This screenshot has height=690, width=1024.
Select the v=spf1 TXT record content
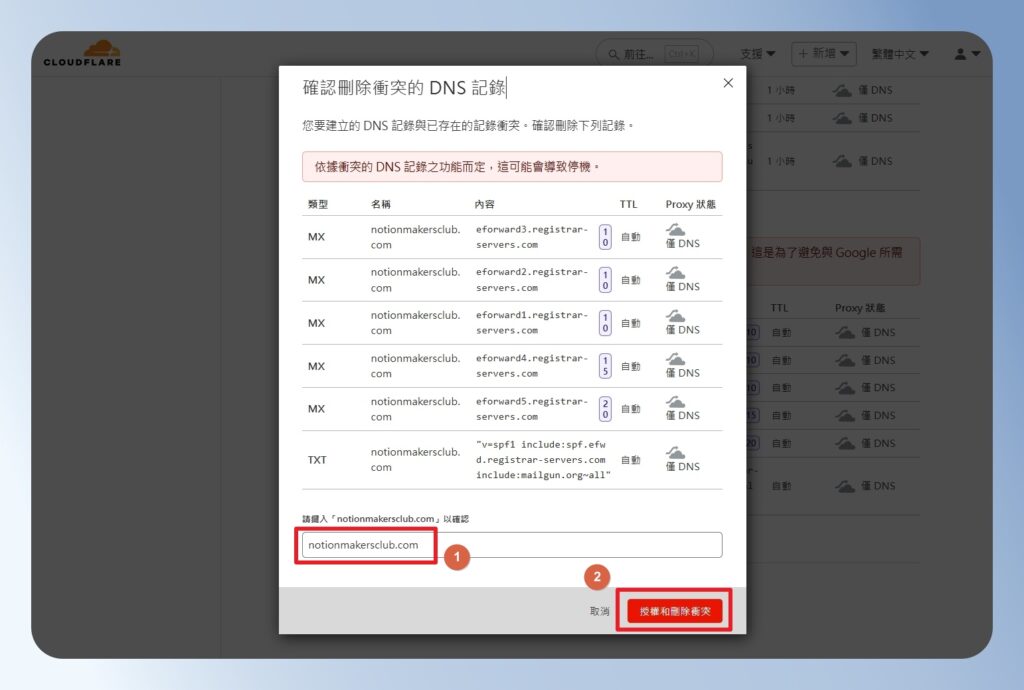(543, 460)
